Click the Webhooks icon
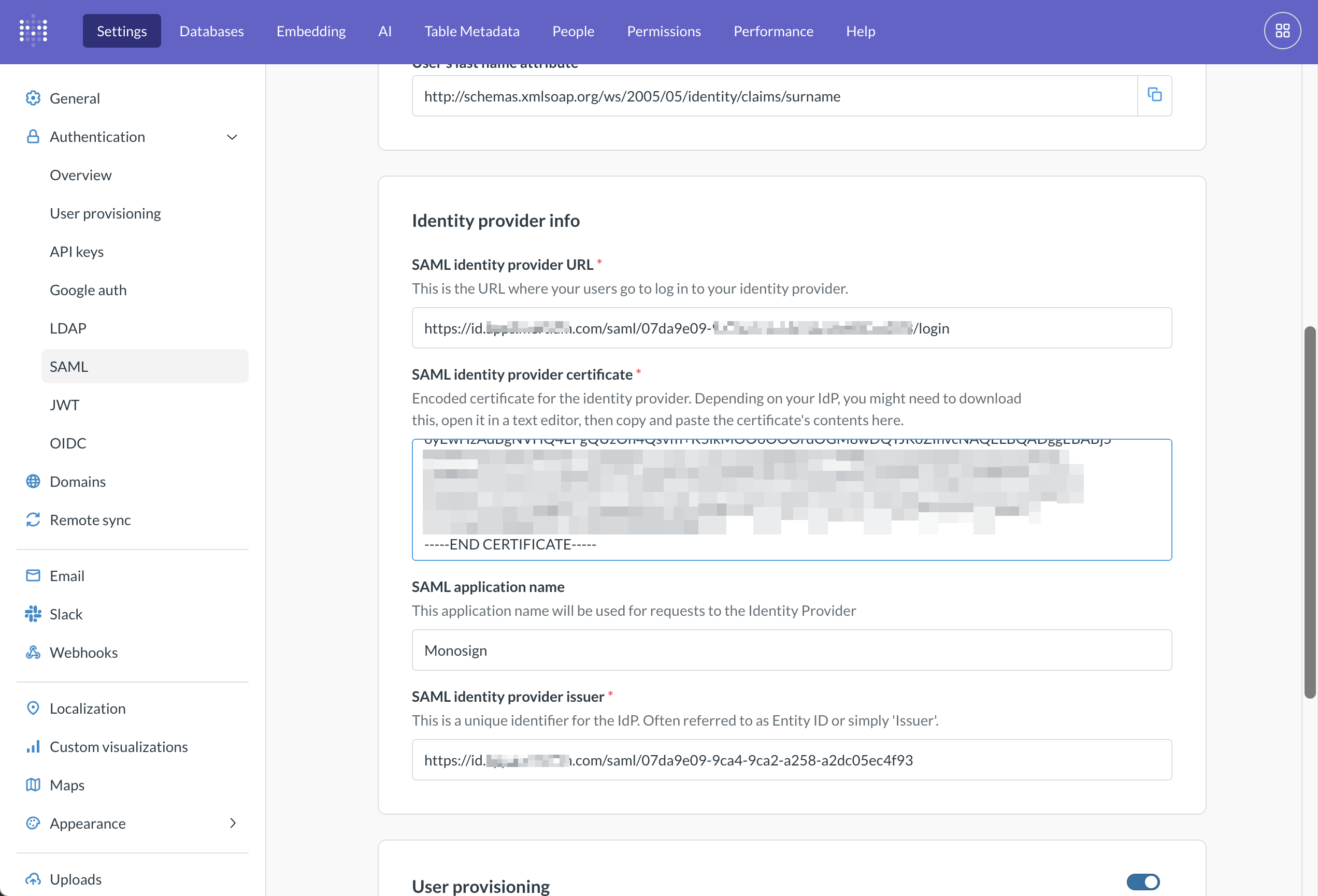The width and height of the screenshot is (1318, 896). click(x=33, y=652)
